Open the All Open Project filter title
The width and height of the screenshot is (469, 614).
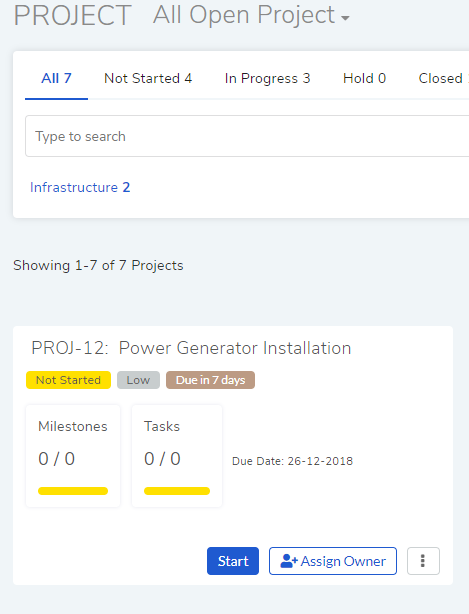(251, 15)
